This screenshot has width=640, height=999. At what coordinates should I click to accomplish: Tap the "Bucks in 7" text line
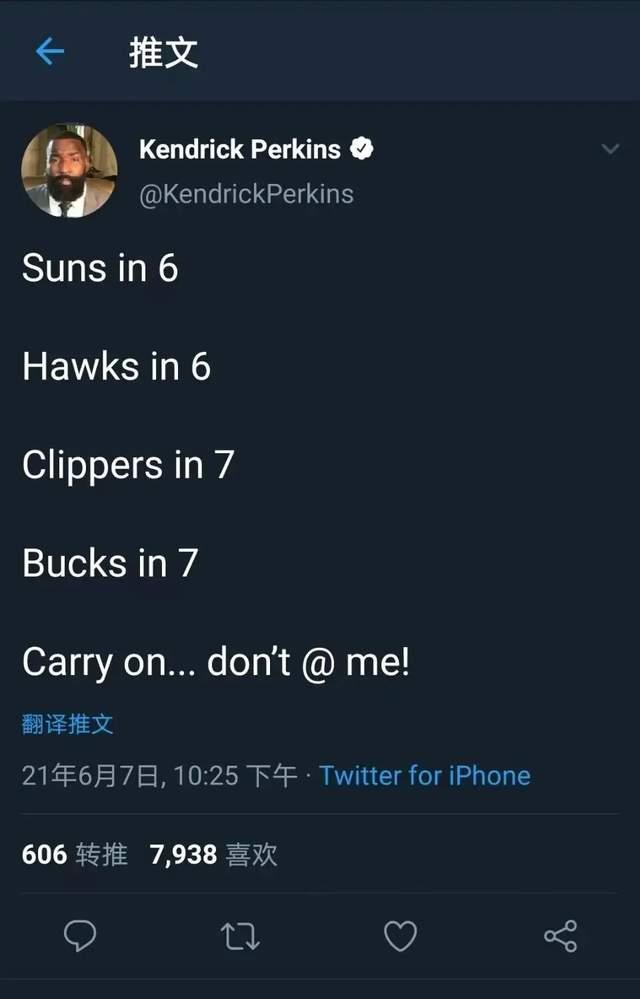[x=110, y=564]
